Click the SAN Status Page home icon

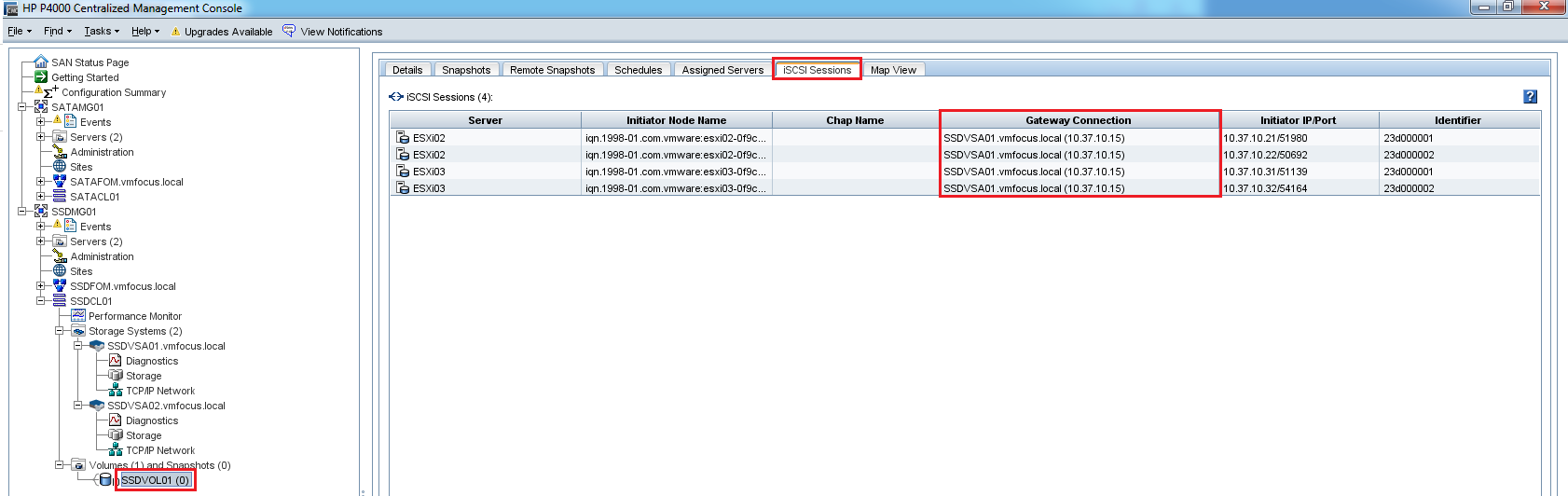(x=41, y=62)
